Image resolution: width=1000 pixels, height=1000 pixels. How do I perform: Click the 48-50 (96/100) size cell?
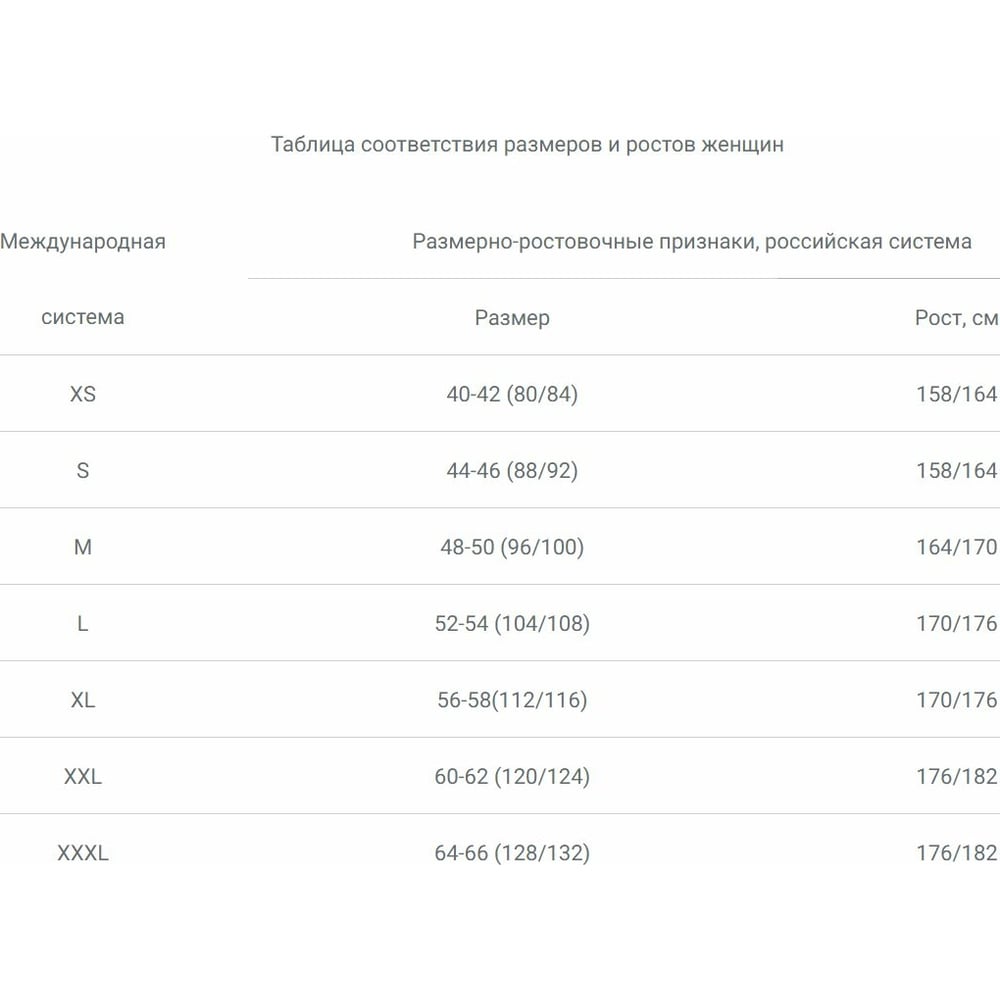click(512, 547)
